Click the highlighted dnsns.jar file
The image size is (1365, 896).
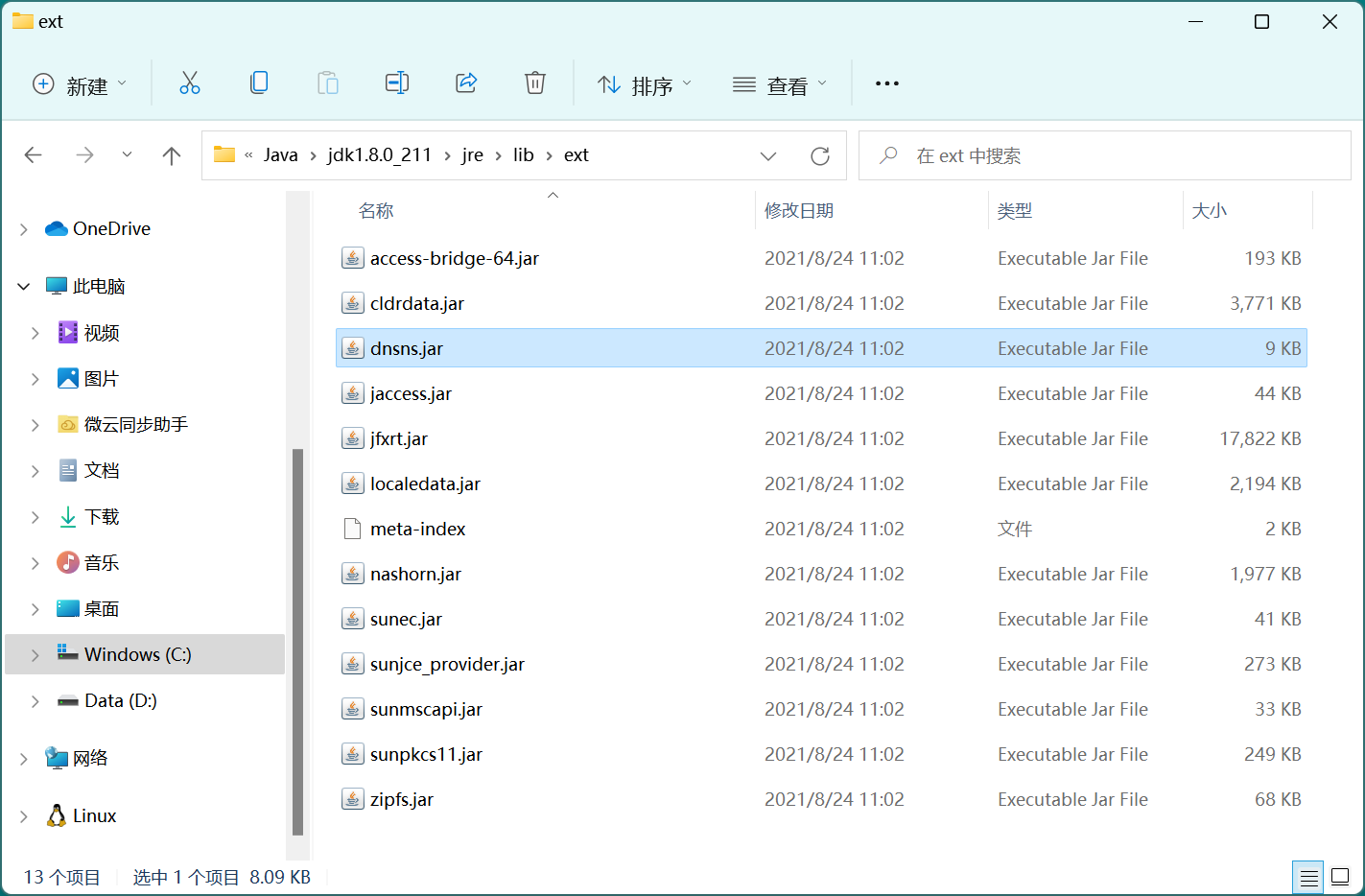[x=821, y=348]
